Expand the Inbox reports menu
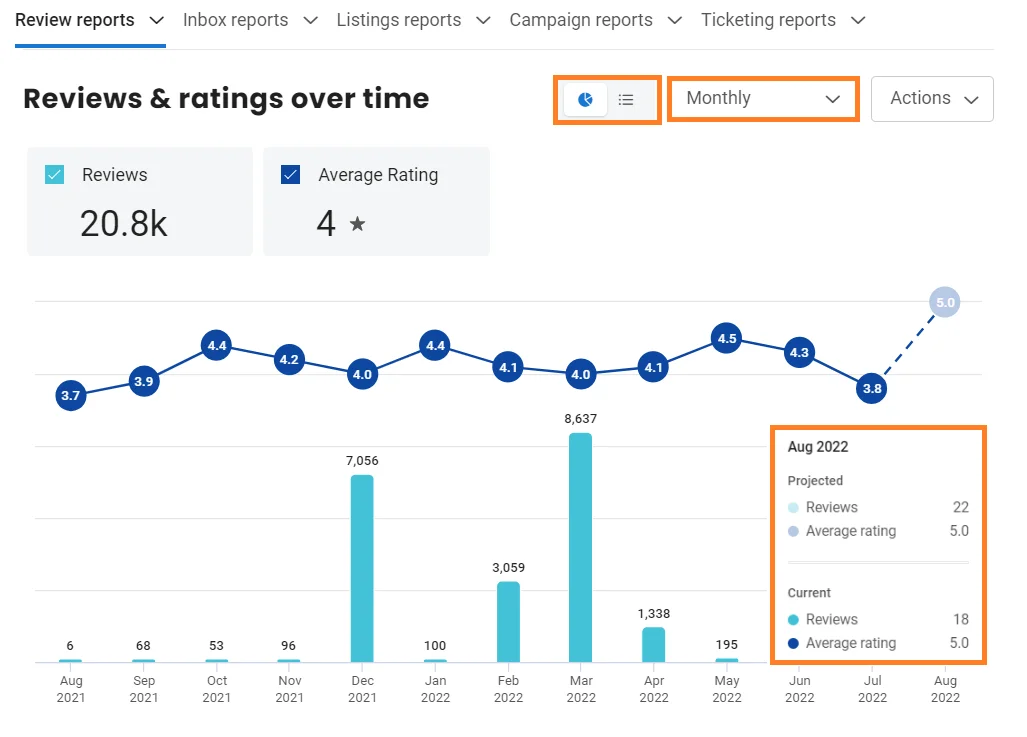The width and height of the screenshot is (1027, 737). pos(250,20)
